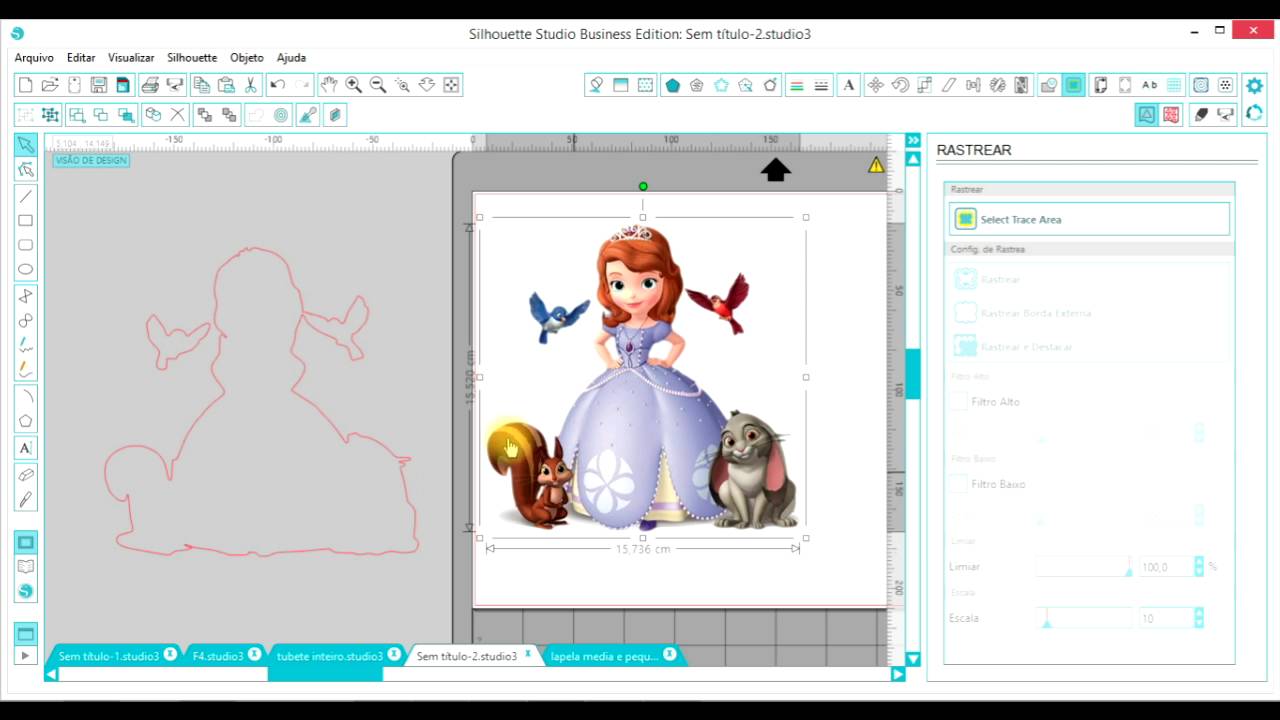Print the design
The height and width of the screenshot is (720, 1280).
150,85
